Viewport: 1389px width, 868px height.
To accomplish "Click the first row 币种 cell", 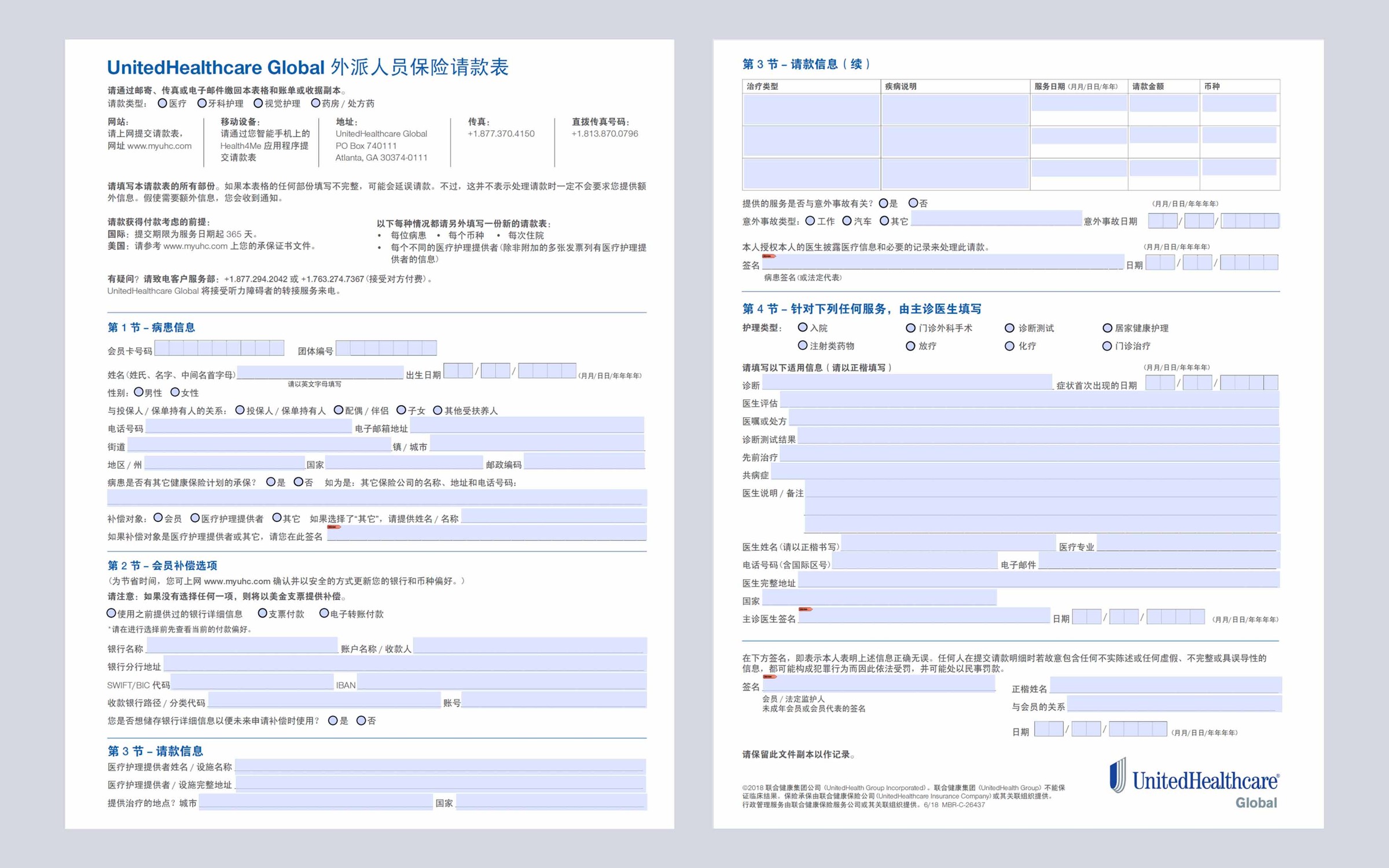I will 1239,104.
